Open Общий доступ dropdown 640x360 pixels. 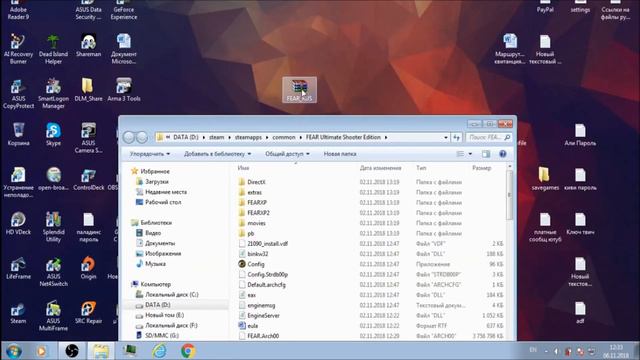click(287, 154)
